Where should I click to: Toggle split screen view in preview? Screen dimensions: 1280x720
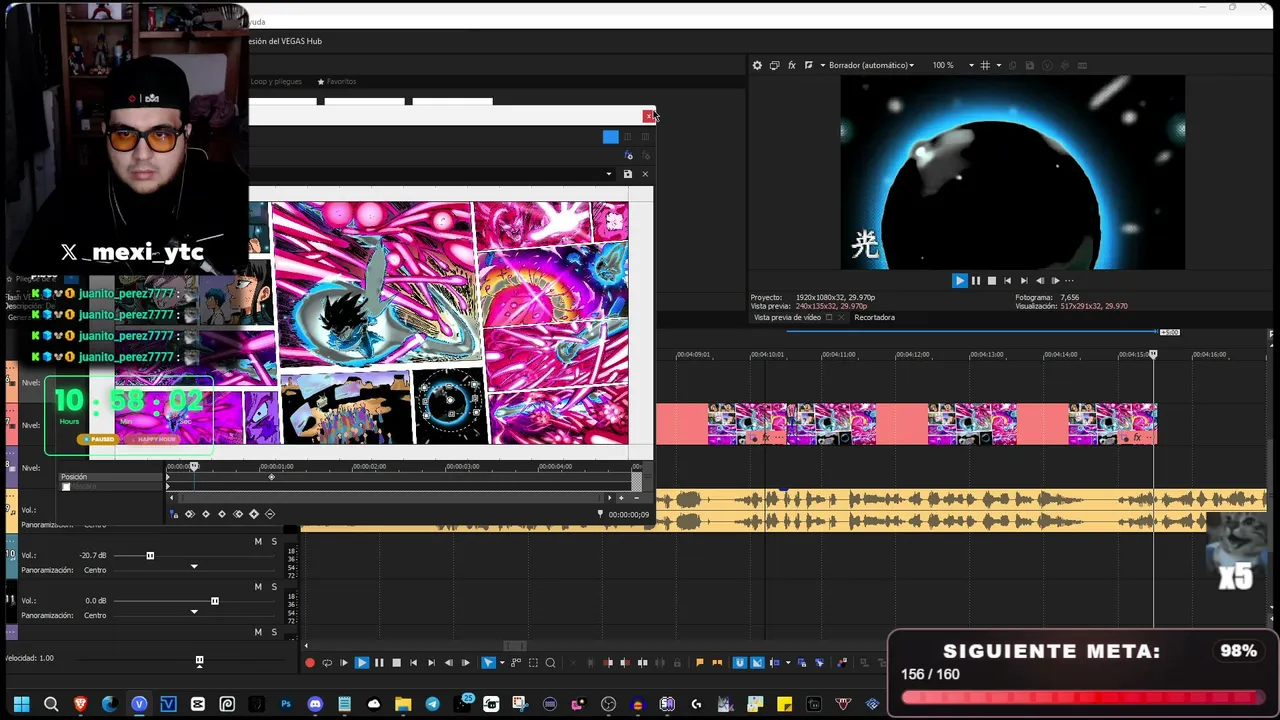pyautogui.click(x=808, y=65)
